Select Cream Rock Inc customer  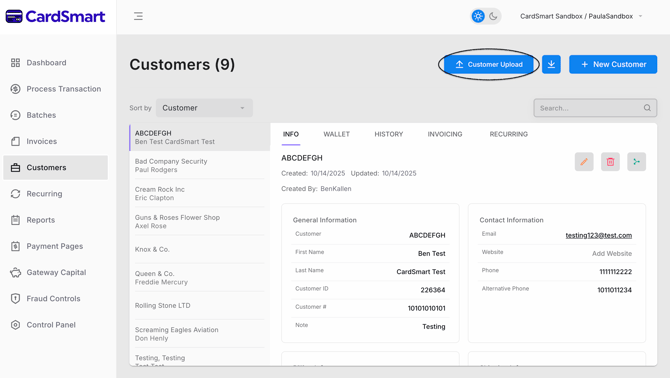[x=200, y=193]
